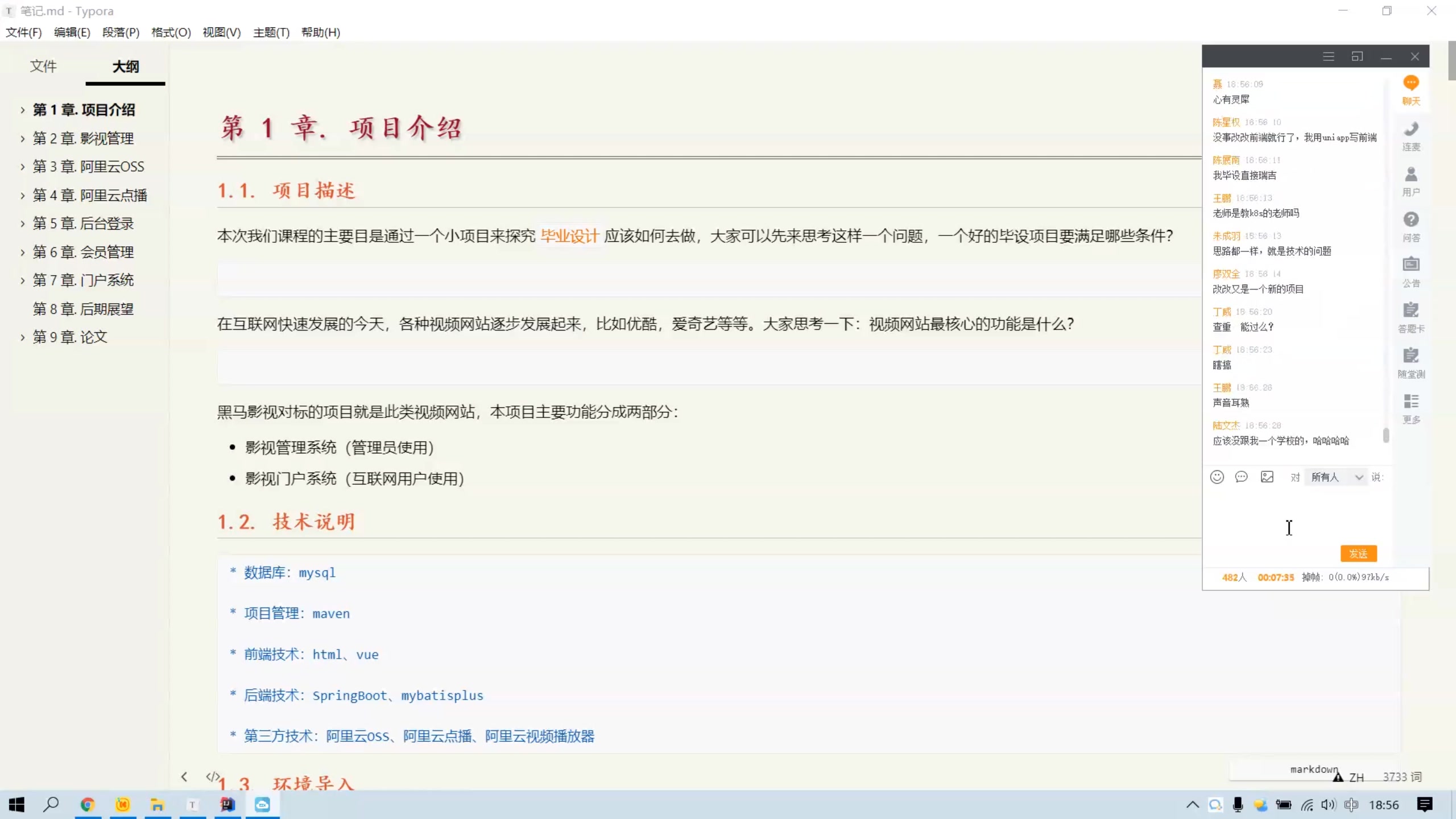1456x819 pixels.
Task: Open the 格式(O) menu
Action: coord(171,32)
